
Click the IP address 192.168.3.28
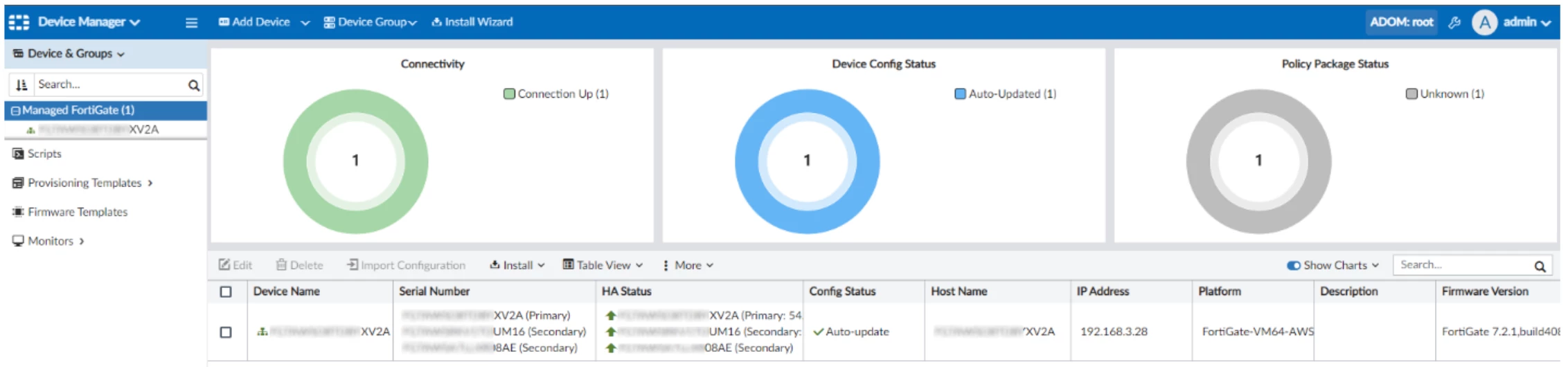(1114, 332)
